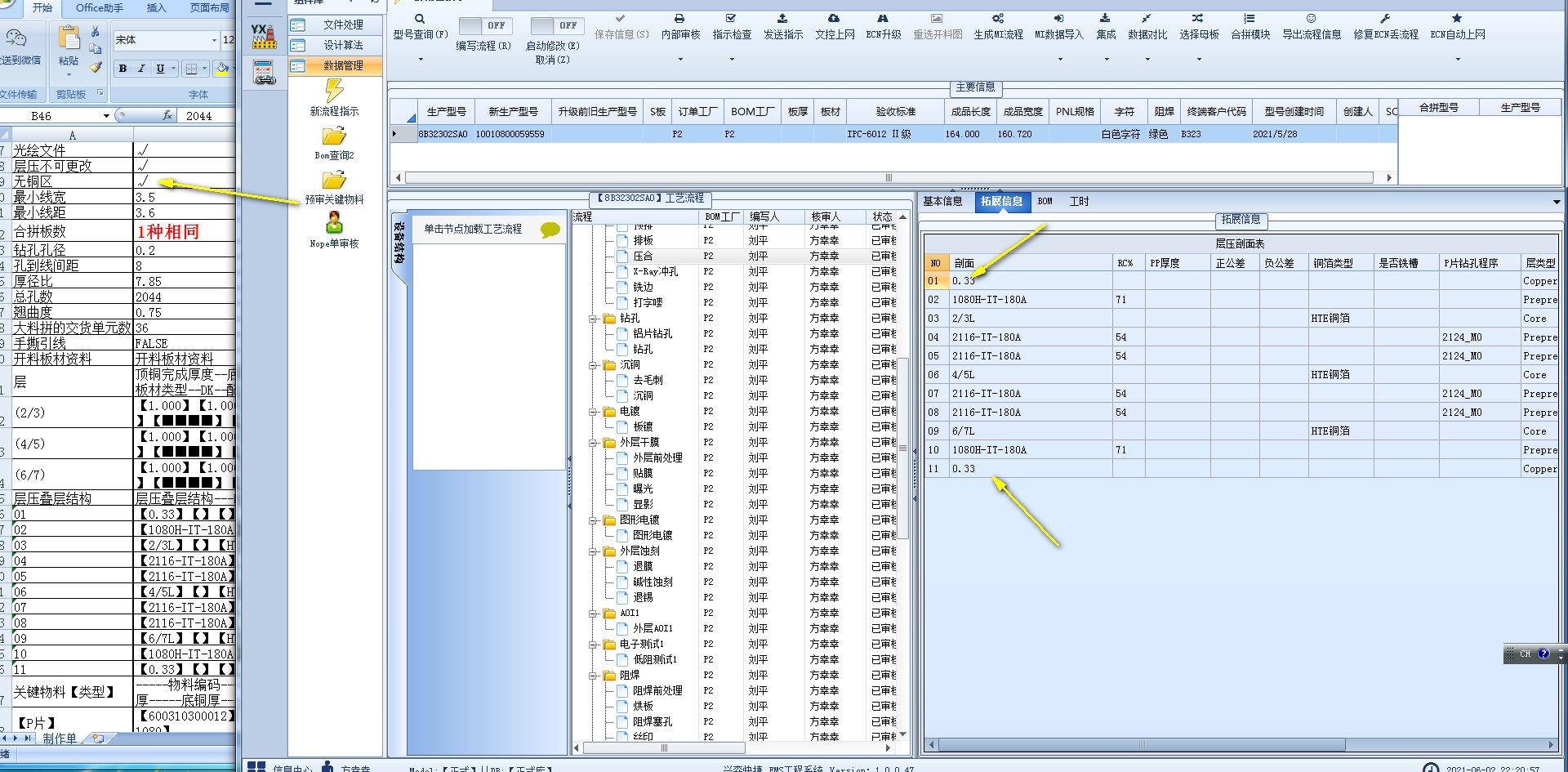Open the Nope单审核 user icon
The image size is (1568, 772).
[334, 222]
